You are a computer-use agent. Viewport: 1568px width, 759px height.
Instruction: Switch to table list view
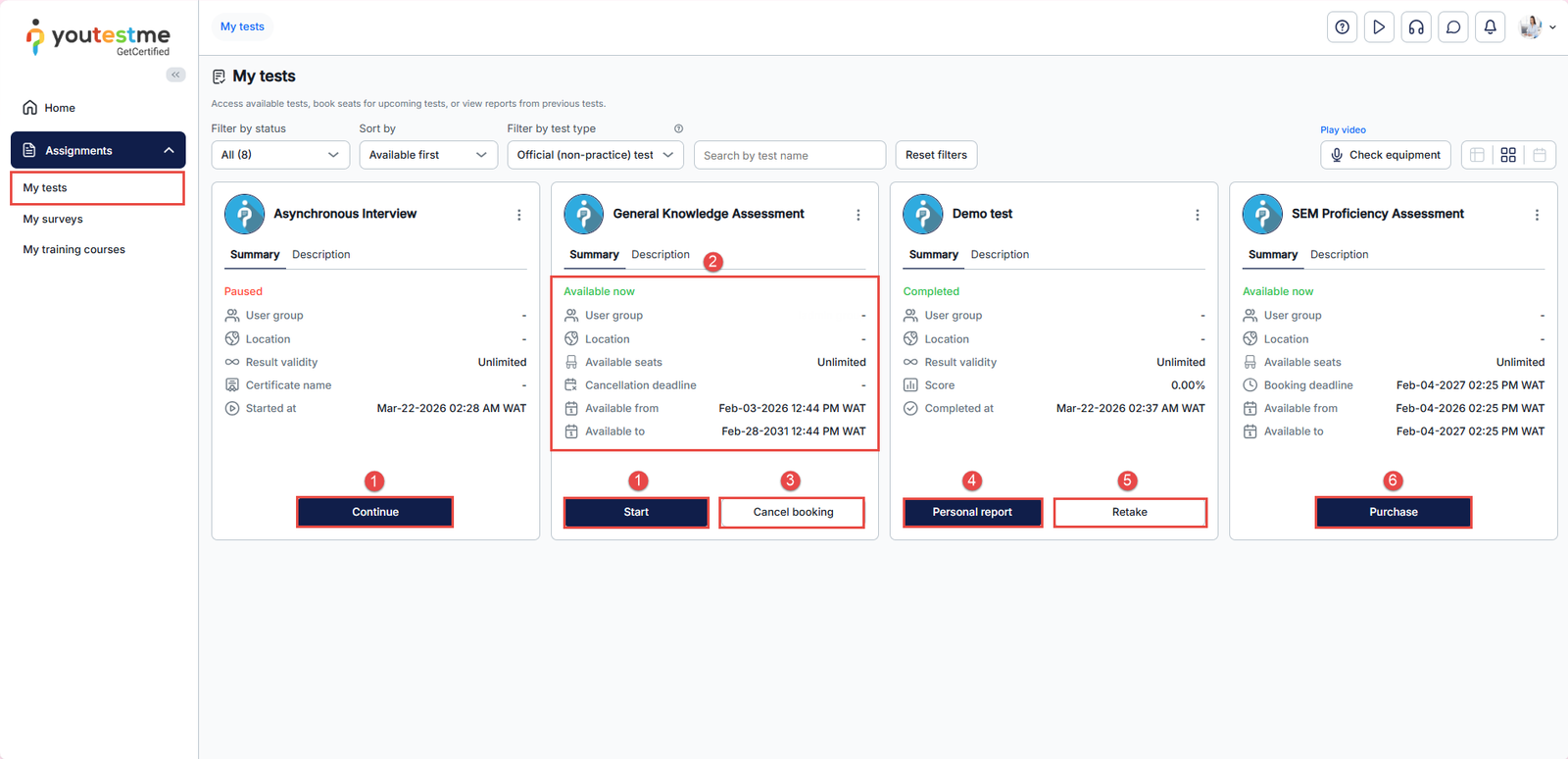coord(1477,155)
